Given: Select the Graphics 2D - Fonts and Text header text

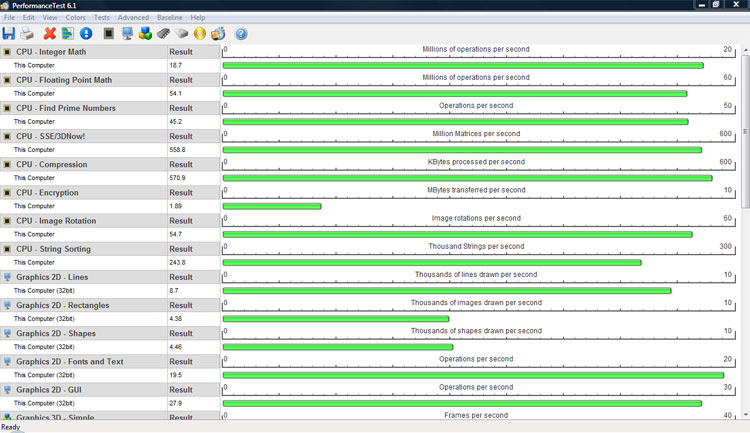Looking at the screenshot, I should (70, 362).
